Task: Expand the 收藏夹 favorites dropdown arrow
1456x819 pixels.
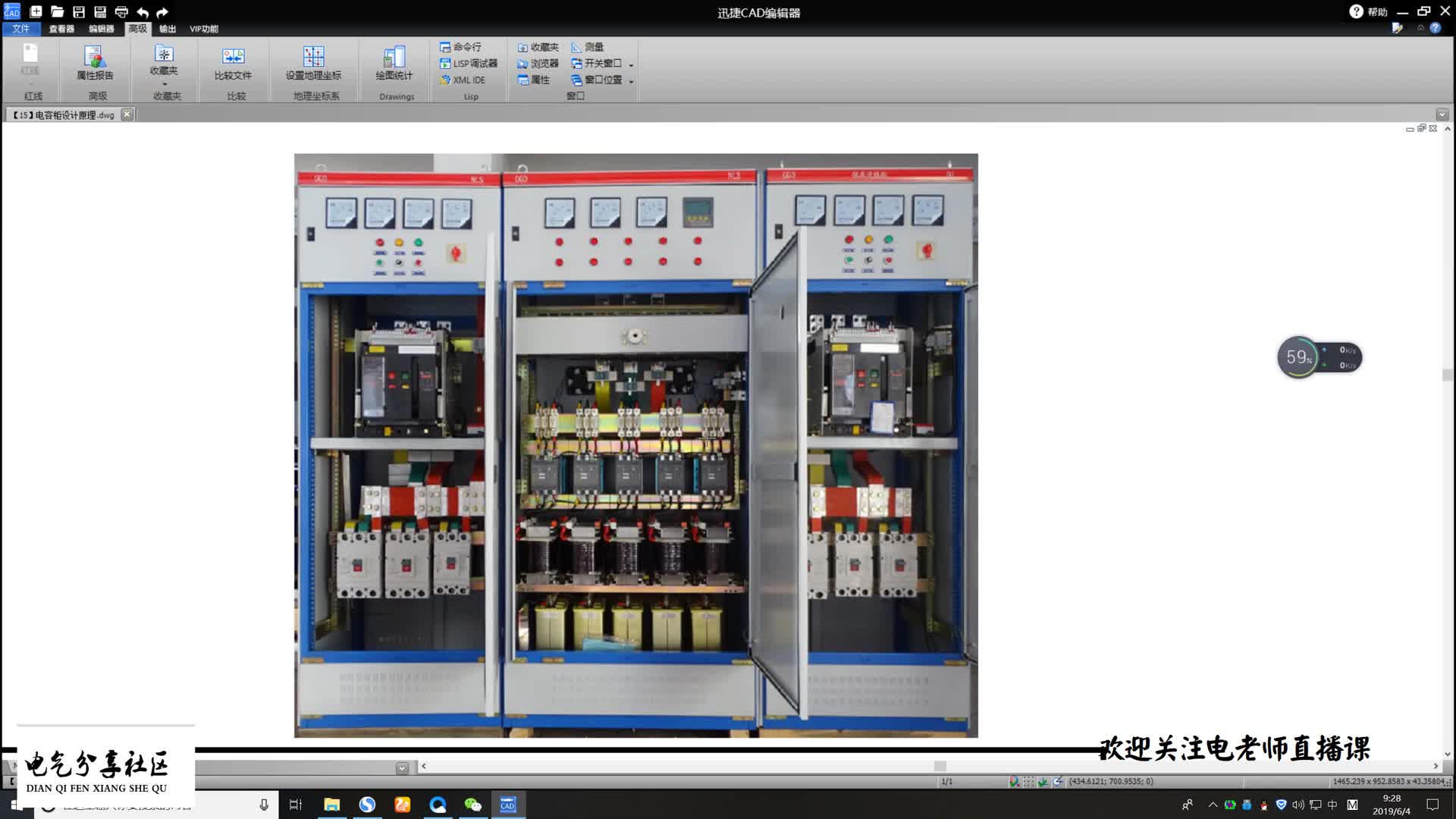Action: [164, 84]
